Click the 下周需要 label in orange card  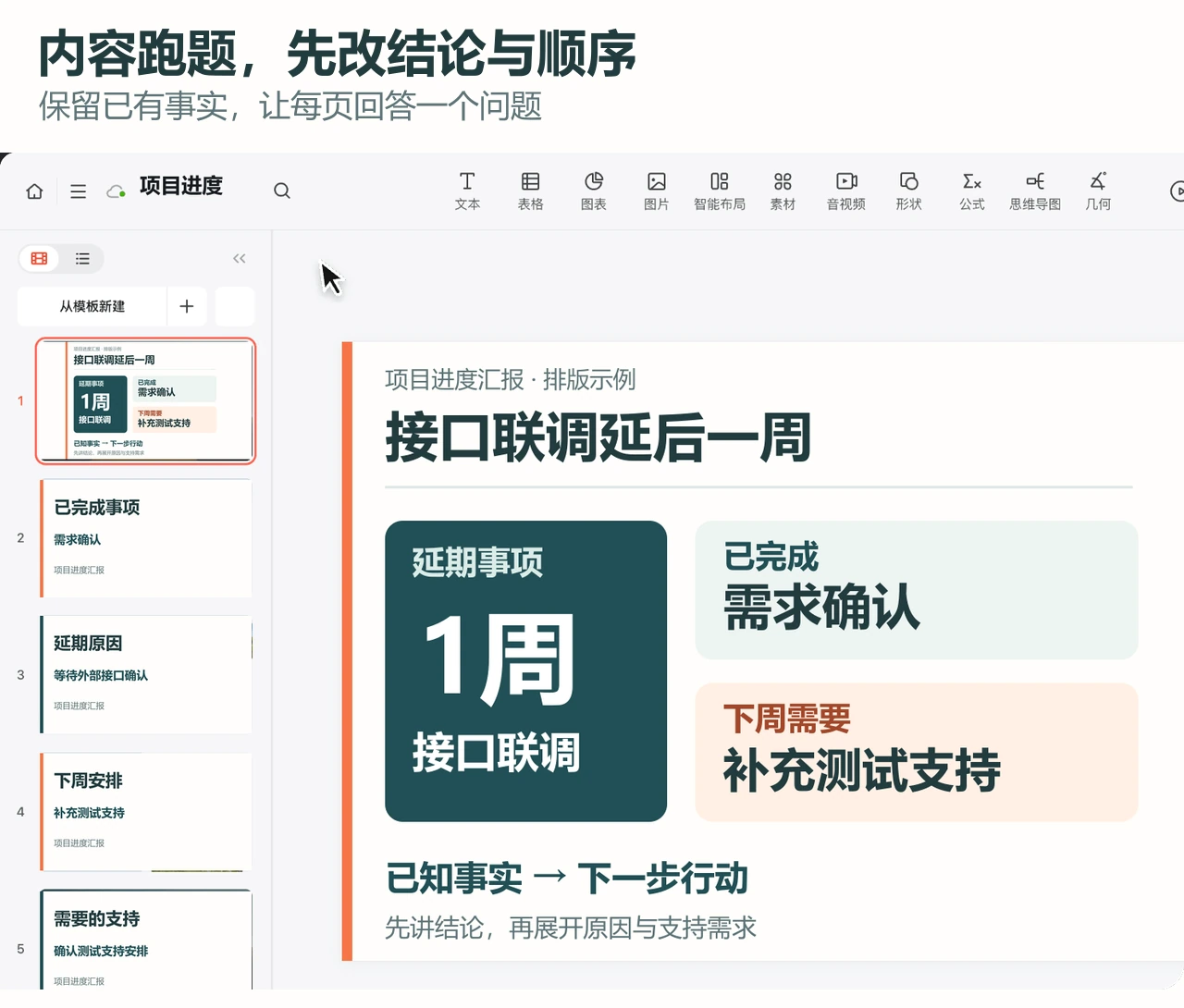[787, 719]
